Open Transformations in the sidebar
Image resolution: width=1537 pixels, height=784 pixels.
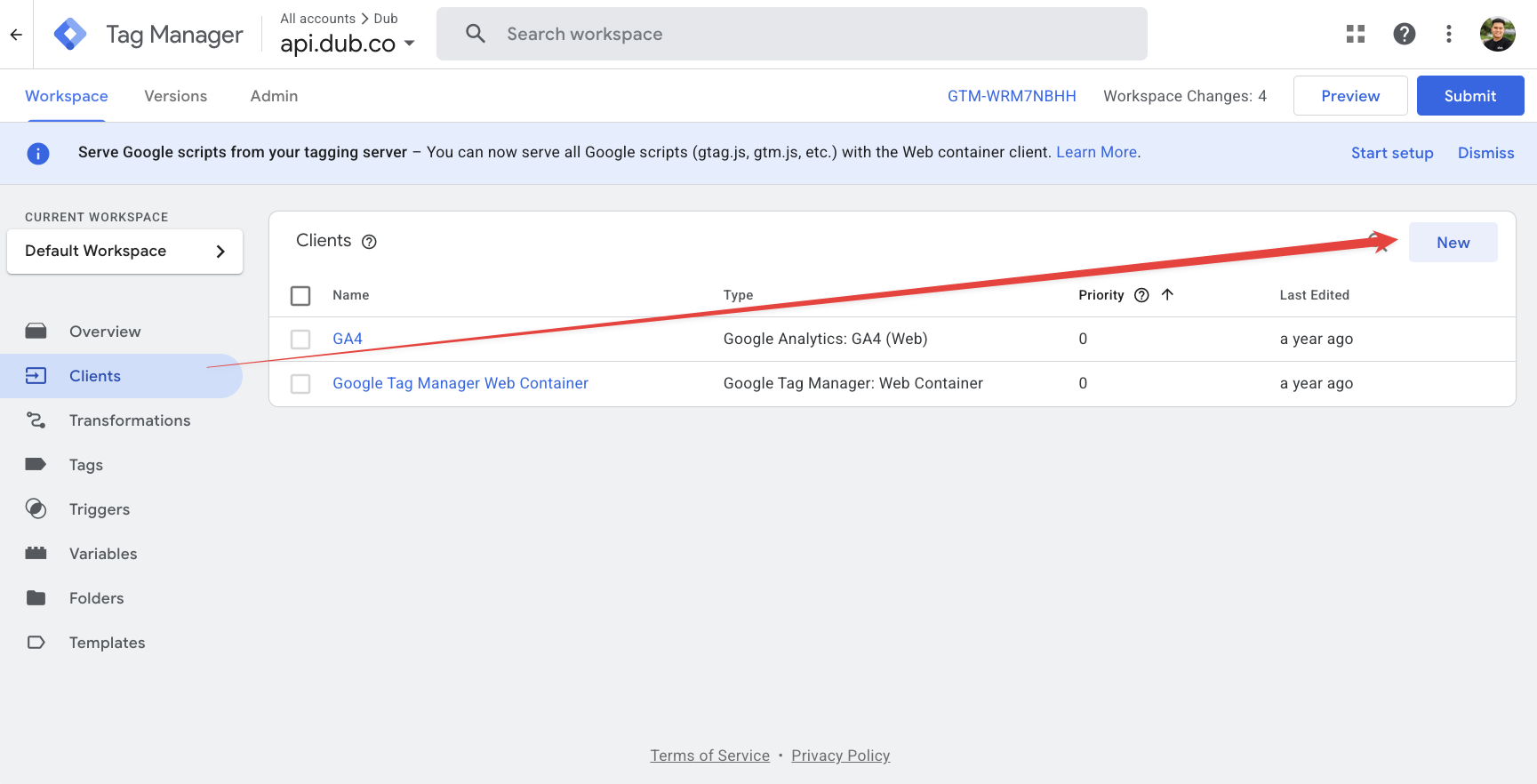coord(130,420)
